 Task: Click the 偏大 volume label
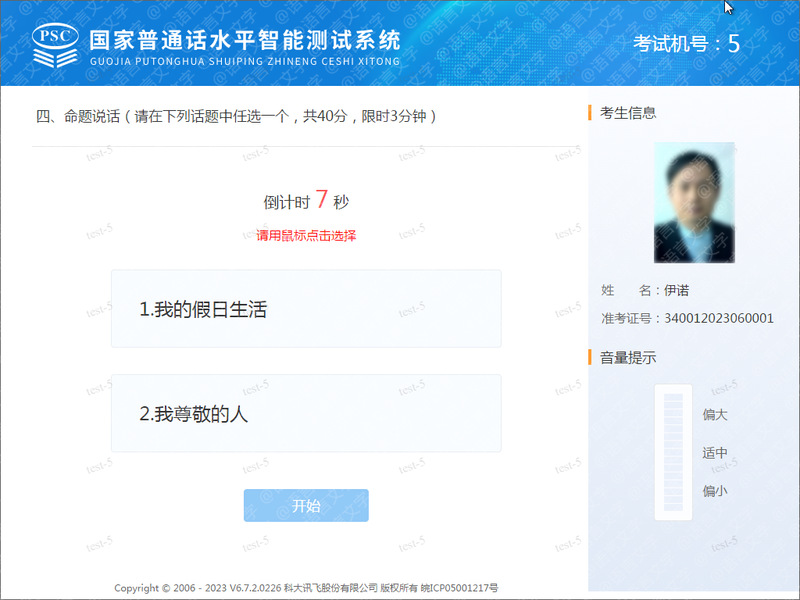tap(715, 415)
